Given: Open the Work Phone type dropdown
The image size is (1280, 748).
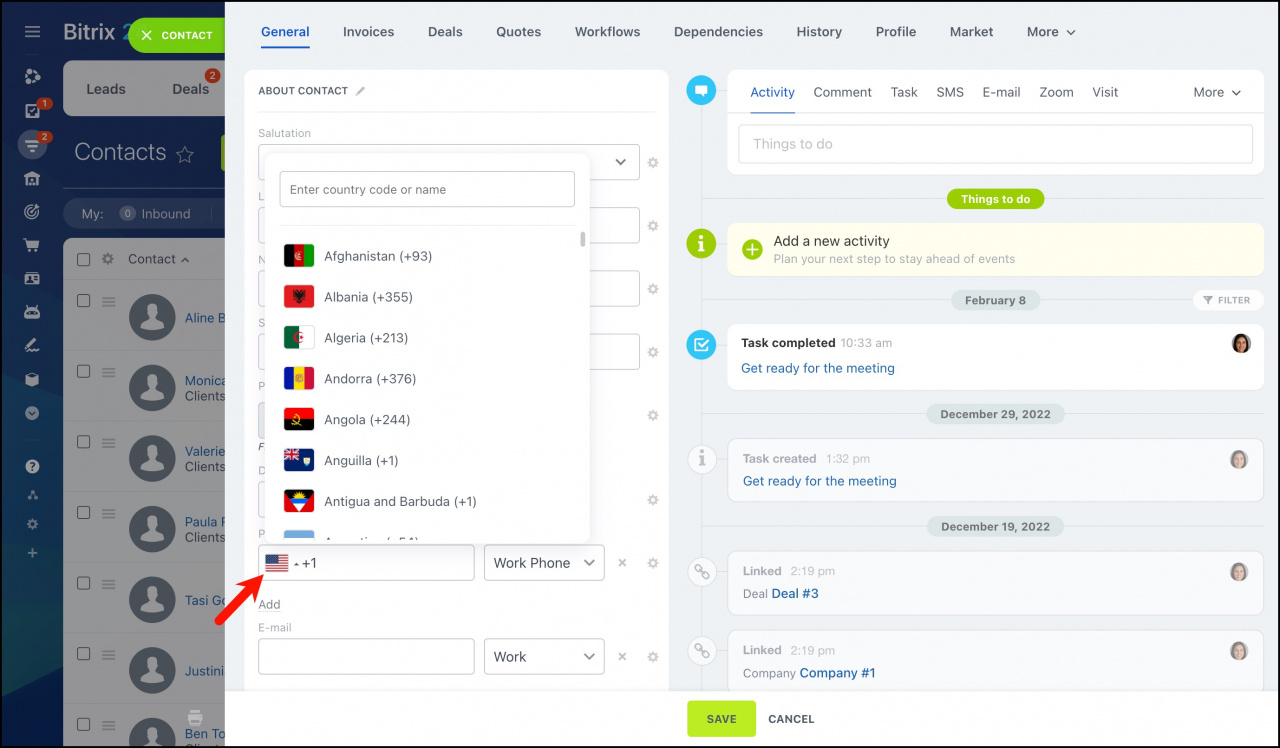Looking at the screenshot, I should click(544, 563).
